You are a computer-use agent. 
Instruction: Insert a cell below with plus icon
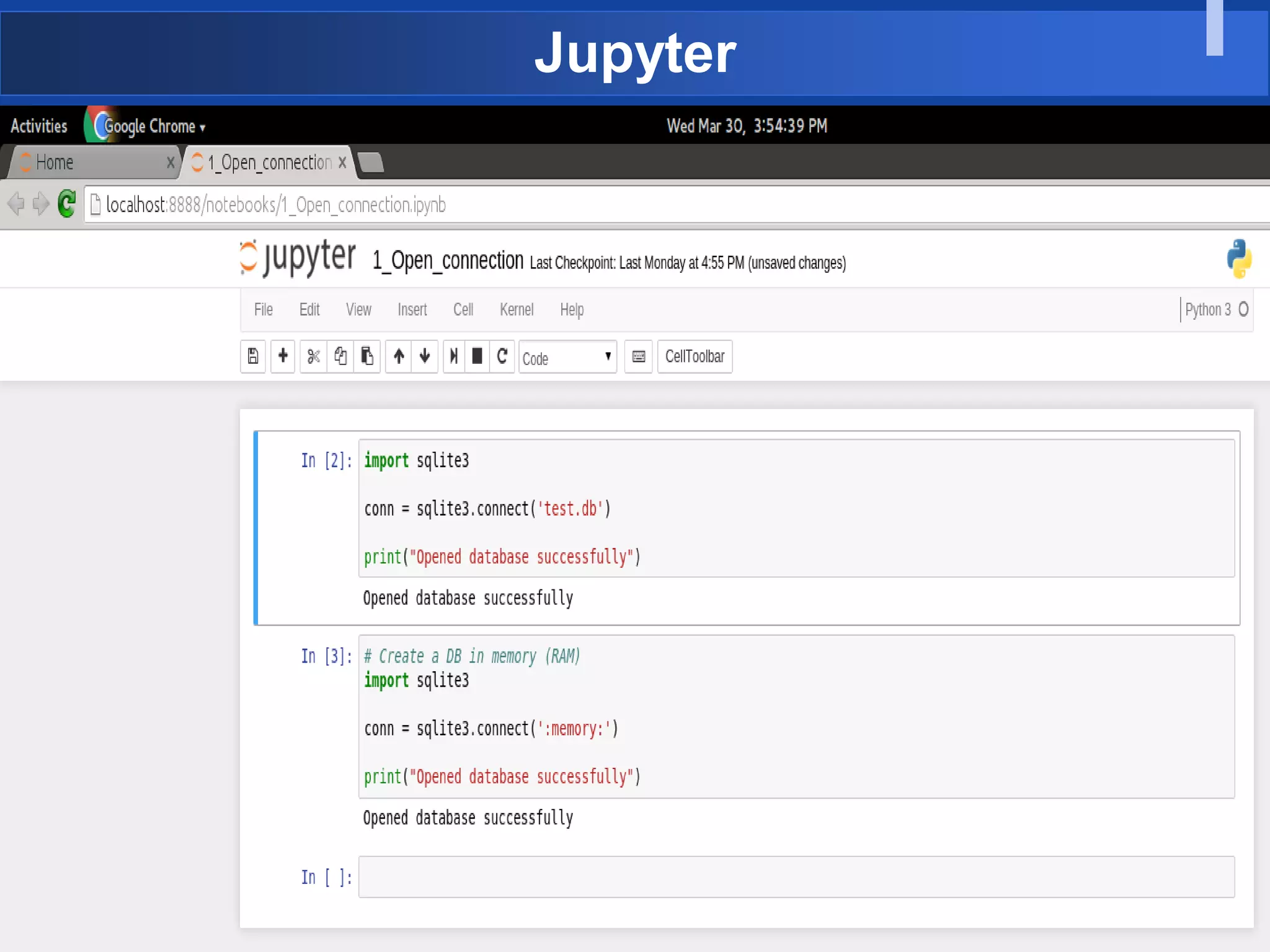point(283,356)
